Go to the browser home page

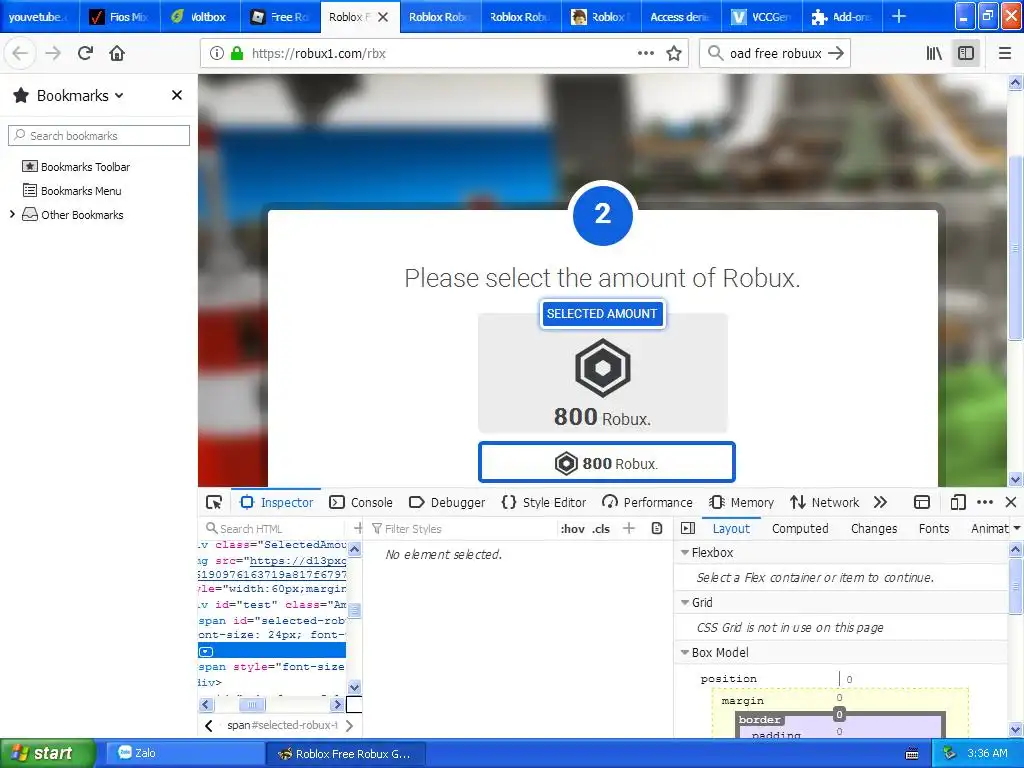tap(117, 53)
